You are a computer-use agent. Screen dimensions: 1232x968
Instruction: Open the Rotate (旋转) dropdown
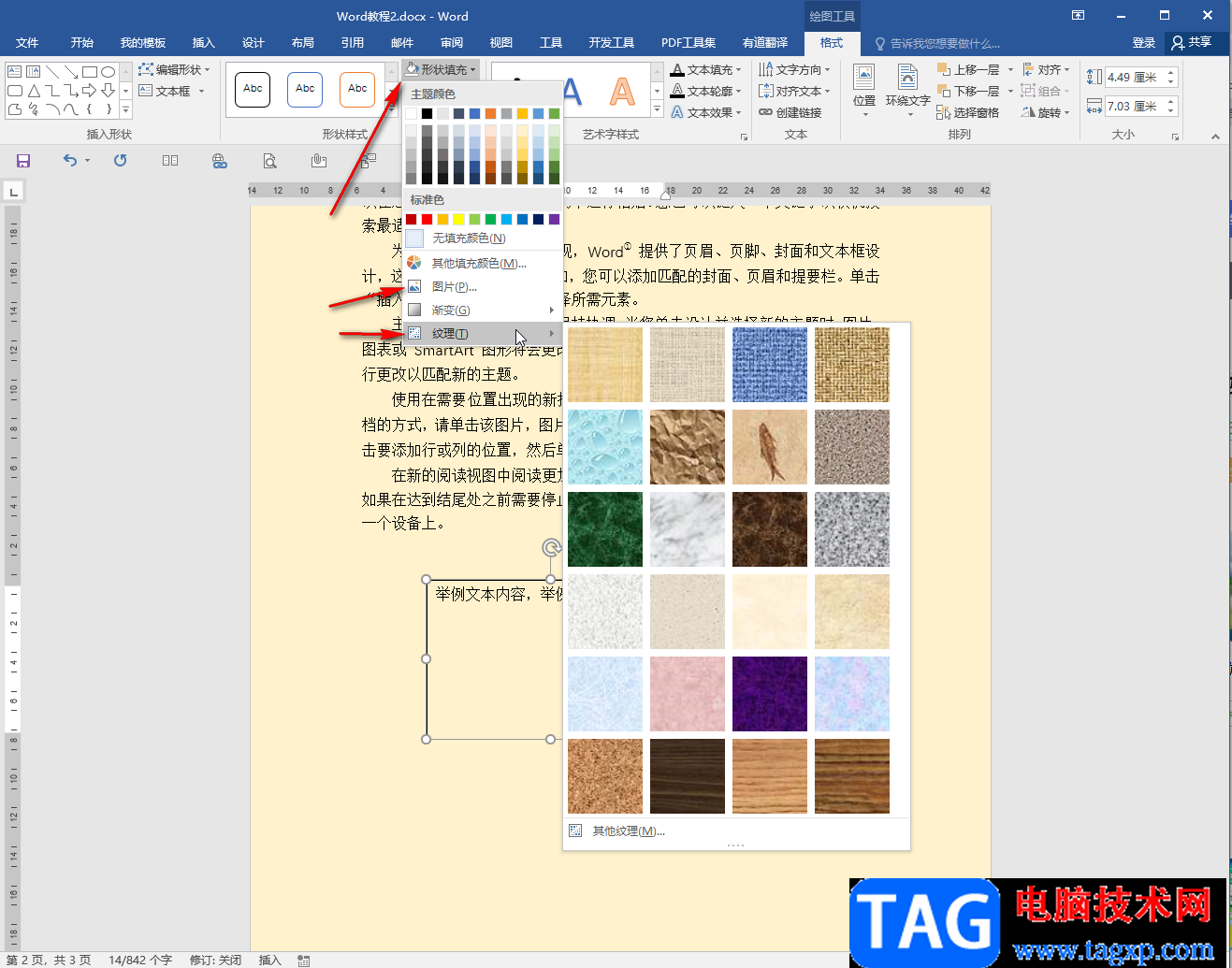click(x=1046, y=112)
